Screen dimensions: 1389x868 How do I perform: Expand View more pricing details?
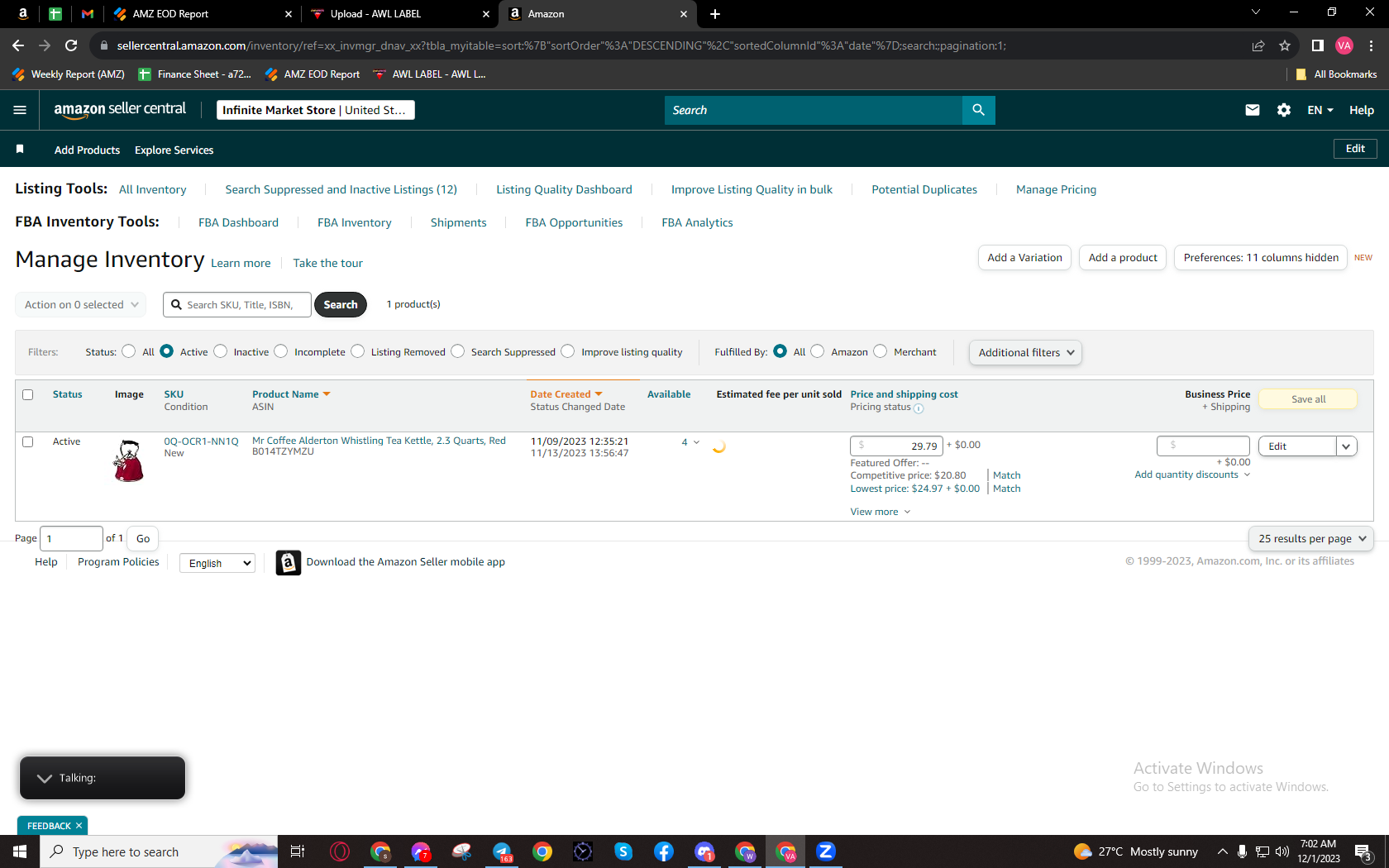tap(881, 512)
